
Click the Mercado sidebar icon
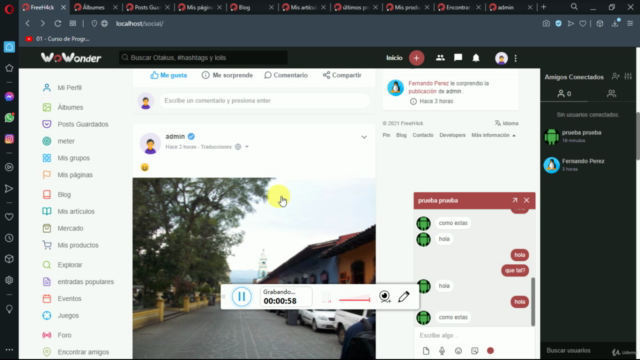pyautogui.click(x=47, y=228)
